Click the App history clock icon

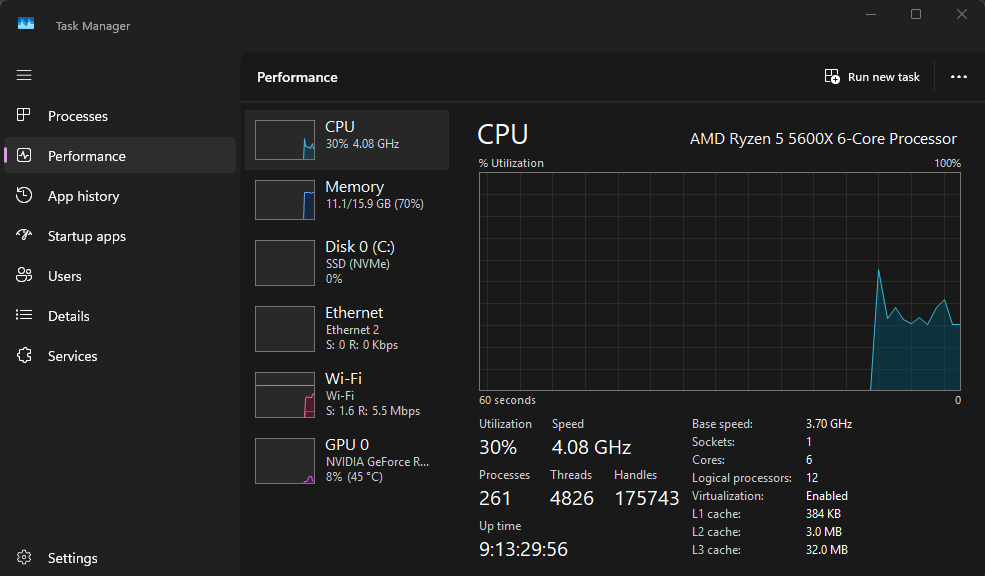(24, 195)
